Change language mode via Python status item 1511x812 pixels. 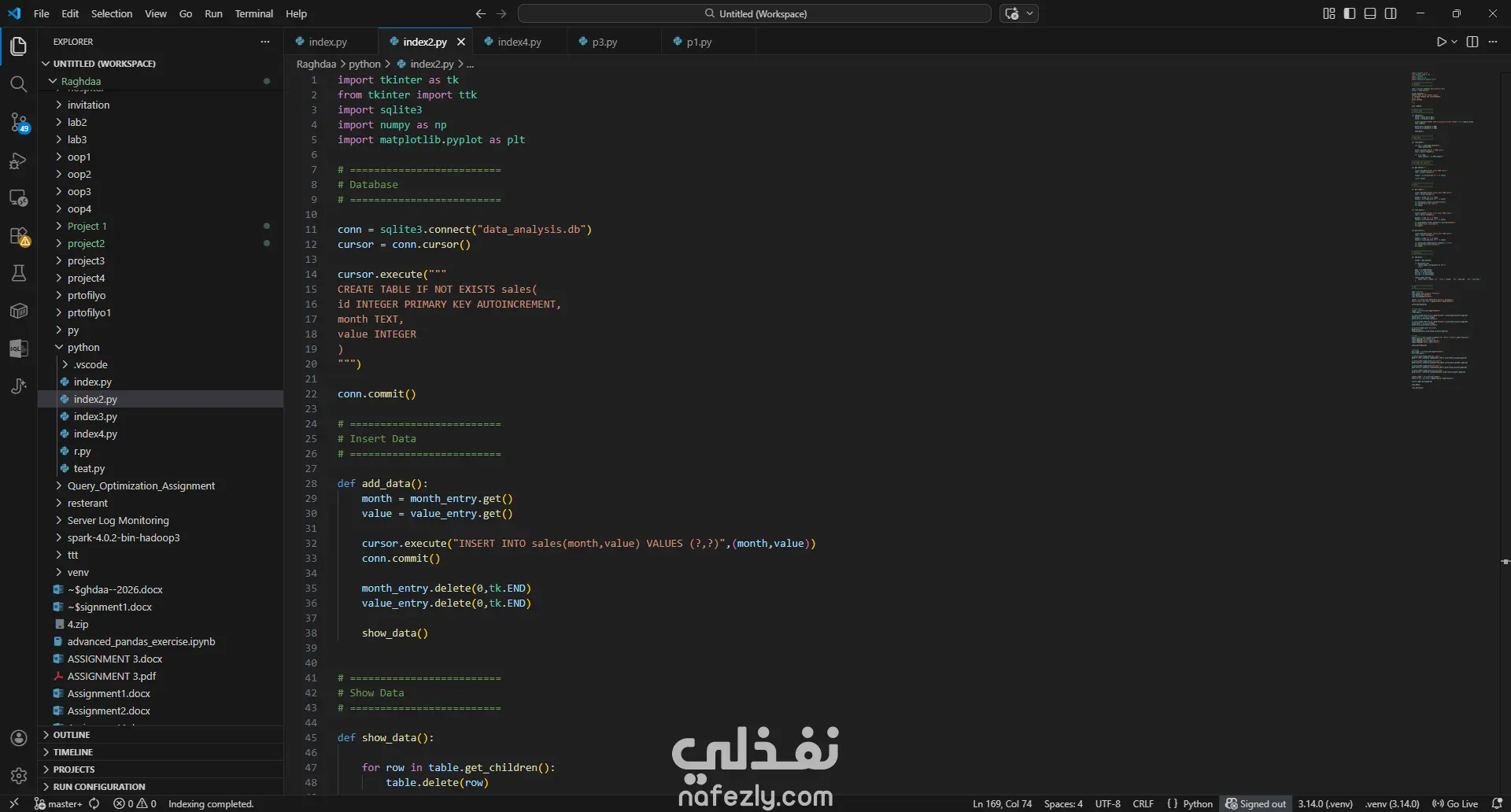click(1198, 803)
